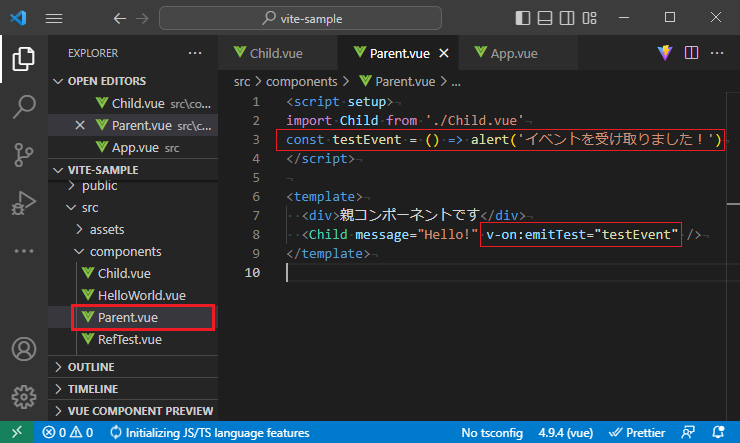Screen dimensions: 740x443
Task: Open the Explorer view in activity bar
Action: coord(24,59)
